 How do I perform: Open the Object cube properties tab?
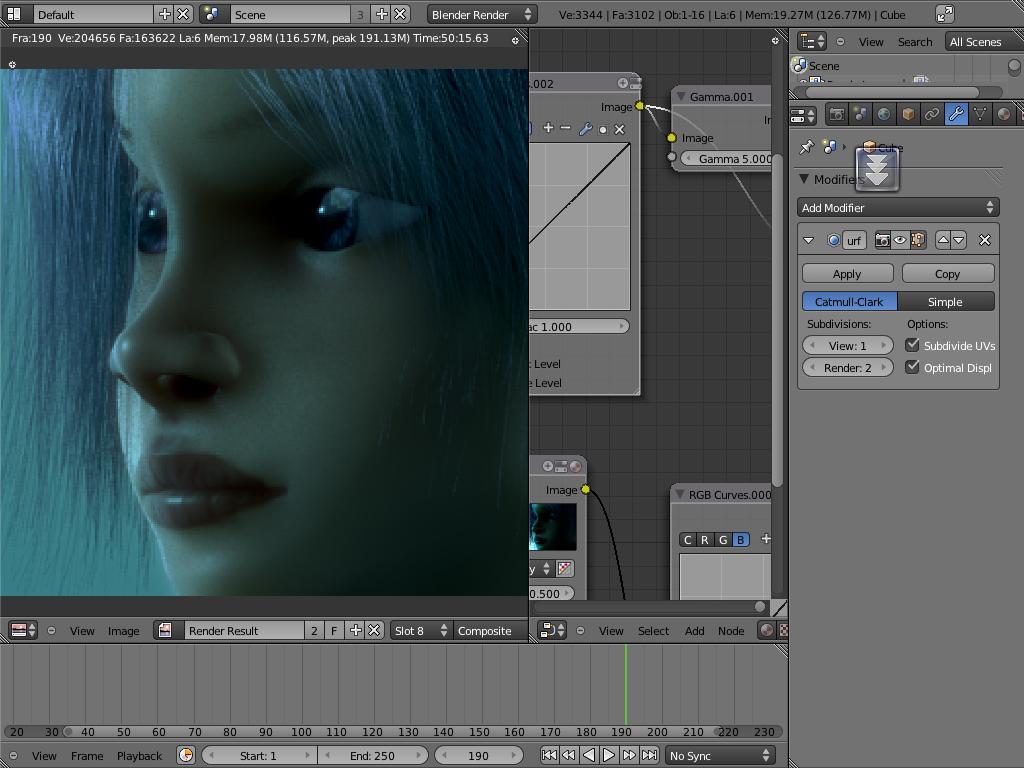(908, 115)
